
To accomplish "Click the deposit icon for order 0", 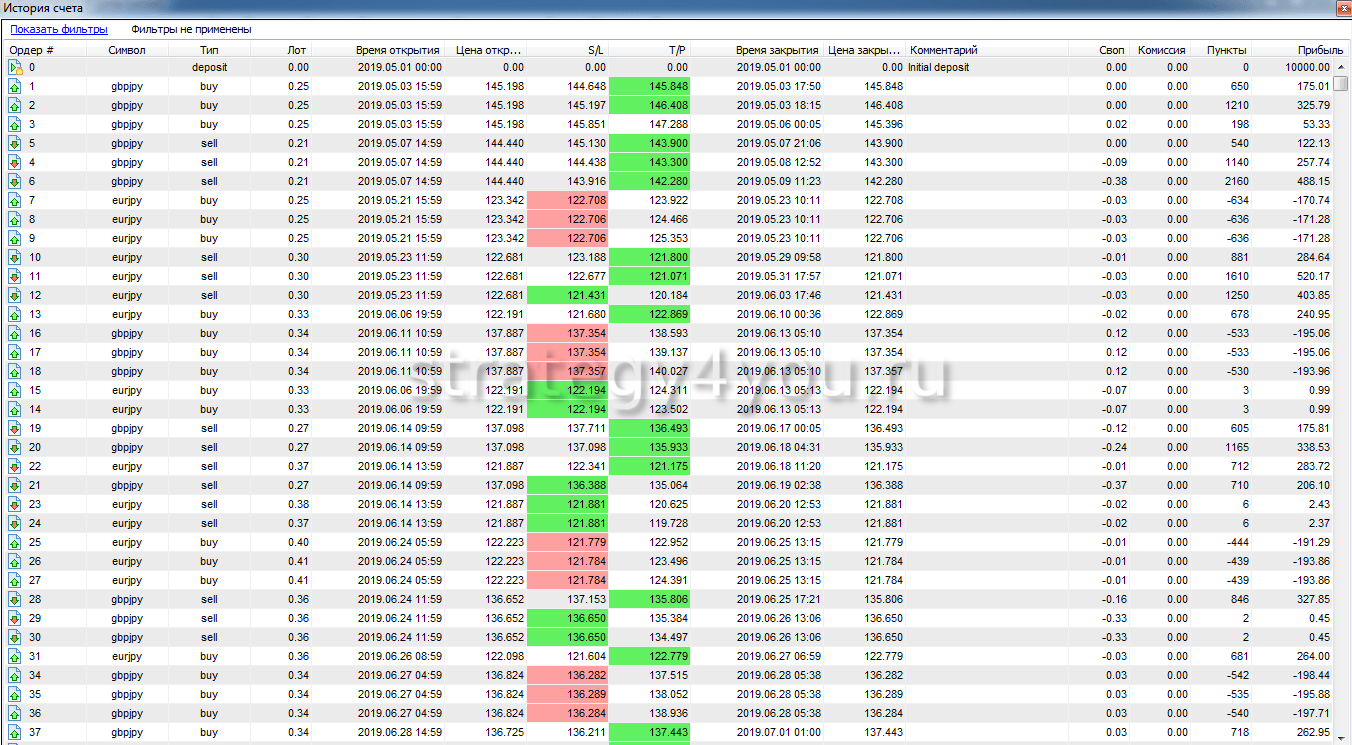I will point(15,68).
